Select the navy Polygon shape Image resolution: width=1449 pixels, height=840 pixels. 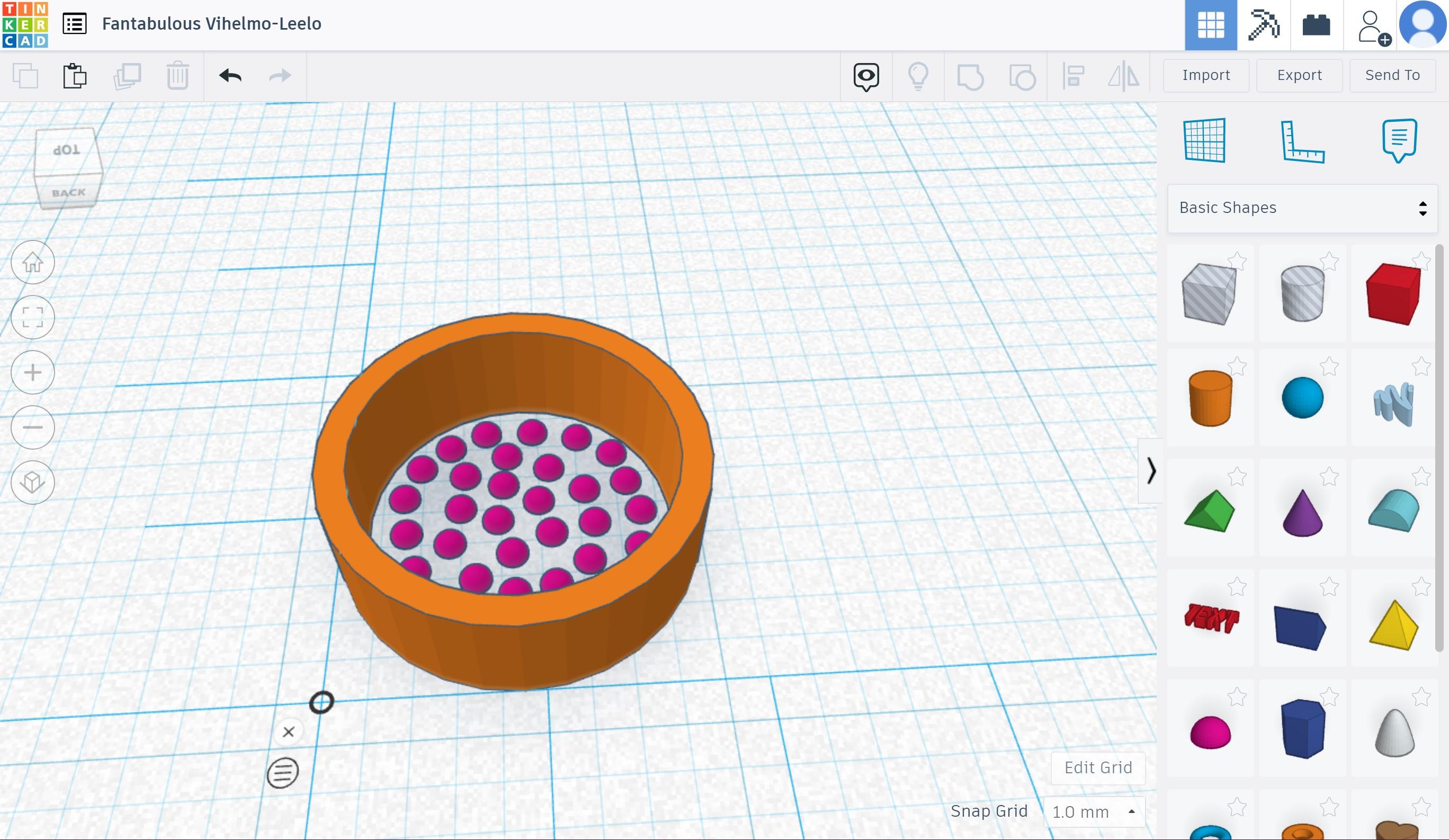(x=1302, y=728)
